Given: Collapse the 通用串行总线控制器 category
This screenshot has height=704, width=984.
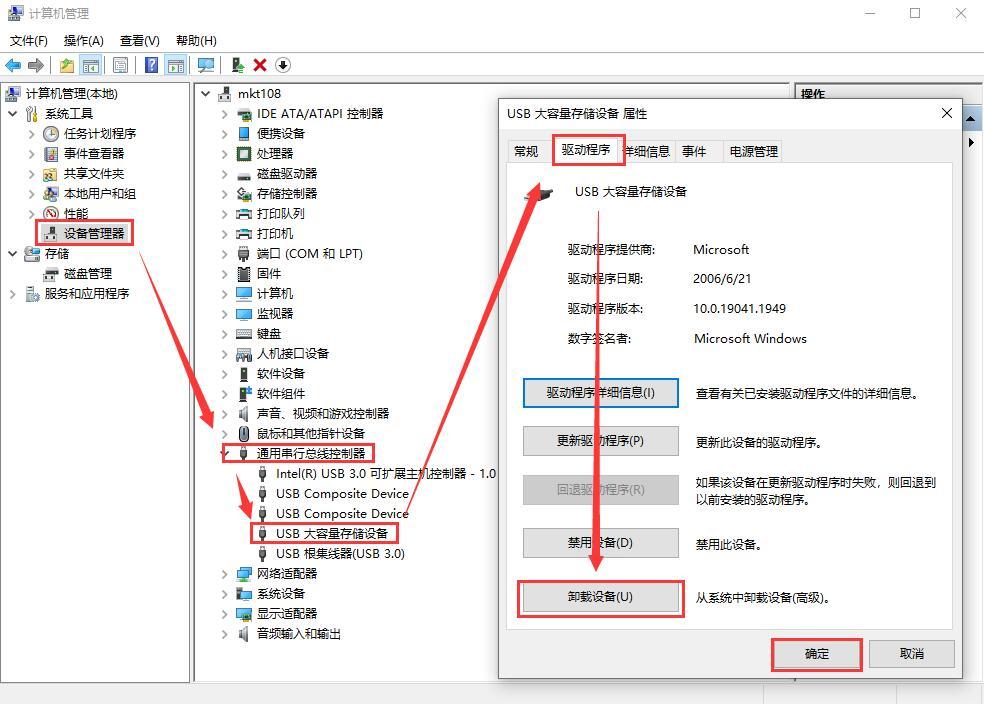Looking at the screenshot, I should (x=224, y=453).
